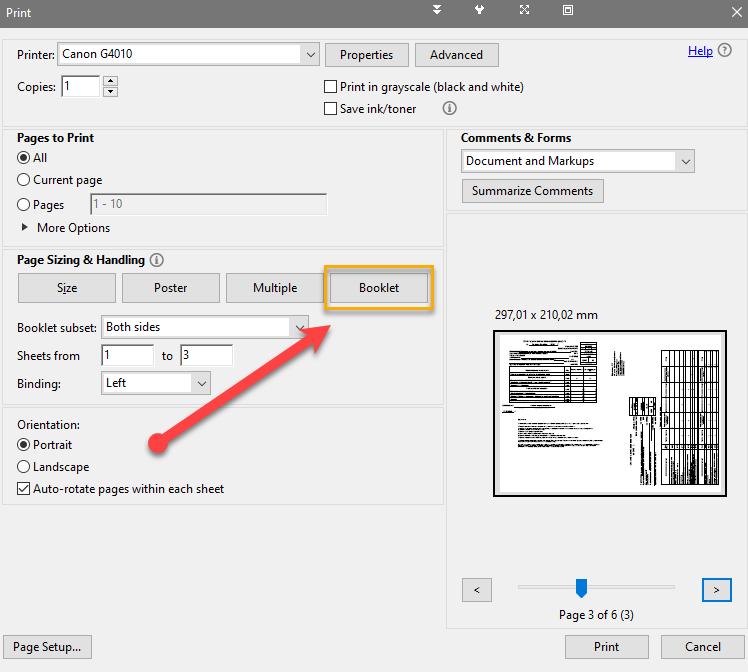The width and height of the screenshot is (748, 672).
Task: Select the Multiple page handling option
Action: coord(275,288)
